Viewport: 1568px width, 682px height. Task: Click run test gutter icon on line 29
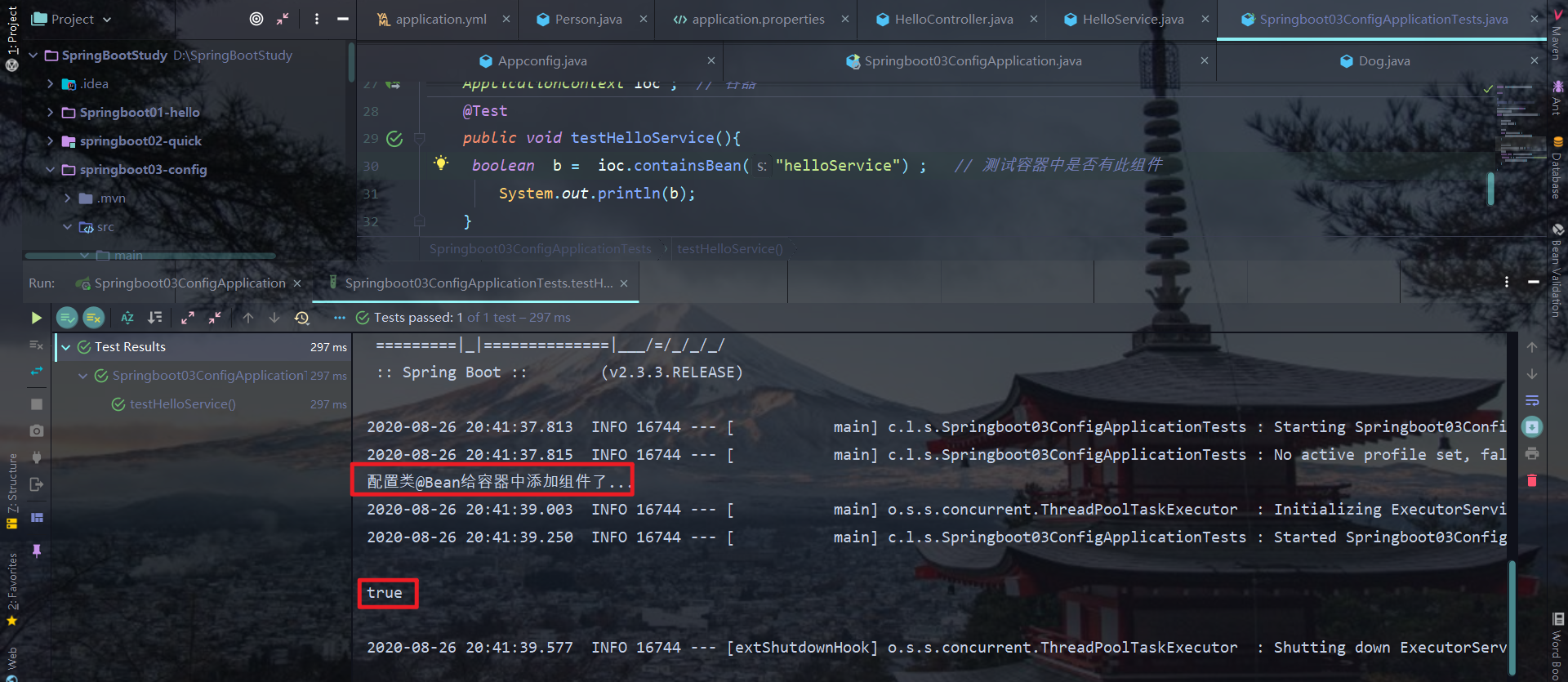(x=394, y=139)
